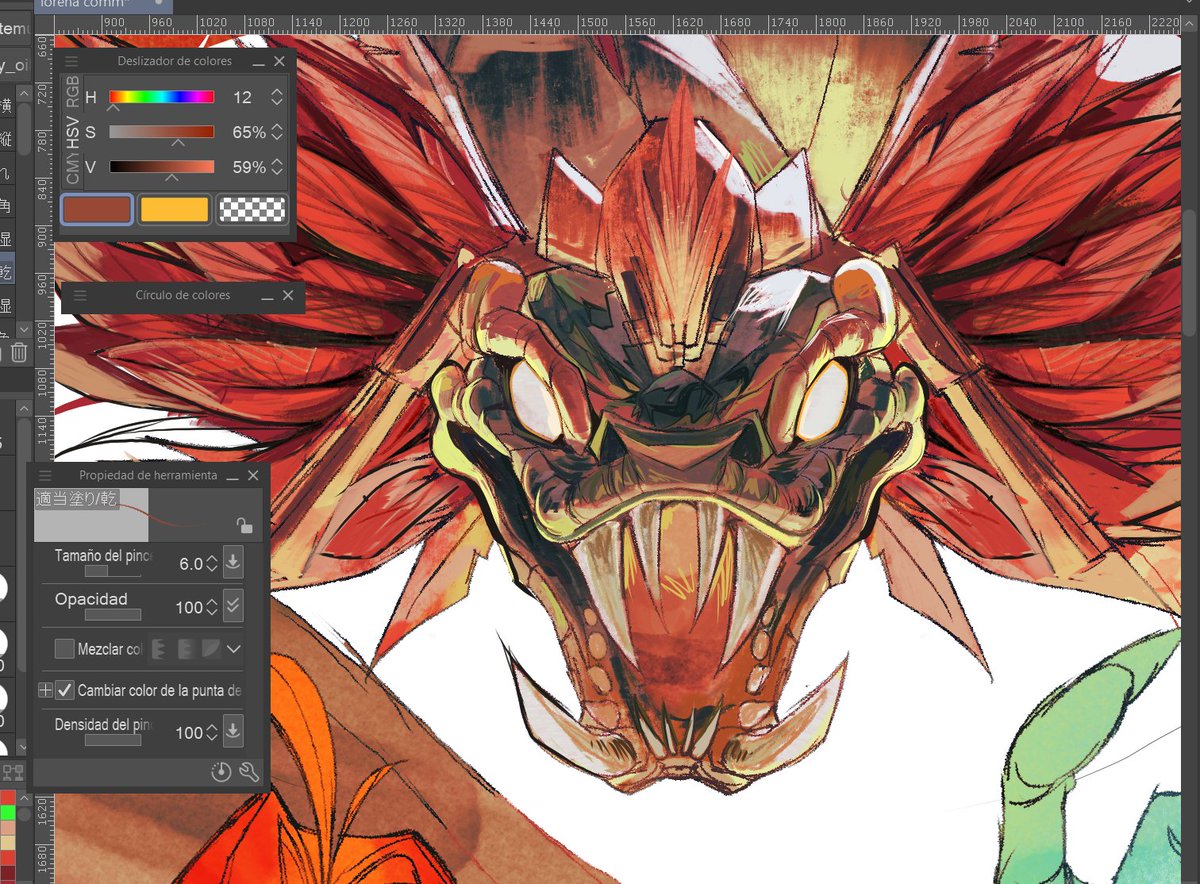
Task: Step the Value 59% spinner
Action: click(x=277, y=167)
